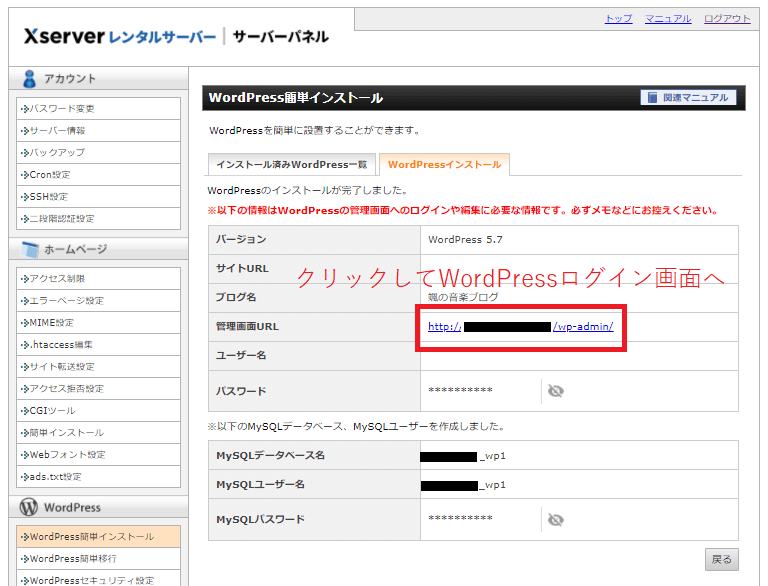Screen dimensions: 768x586
Task: Click the サイトURL row label
Action: 242,269
